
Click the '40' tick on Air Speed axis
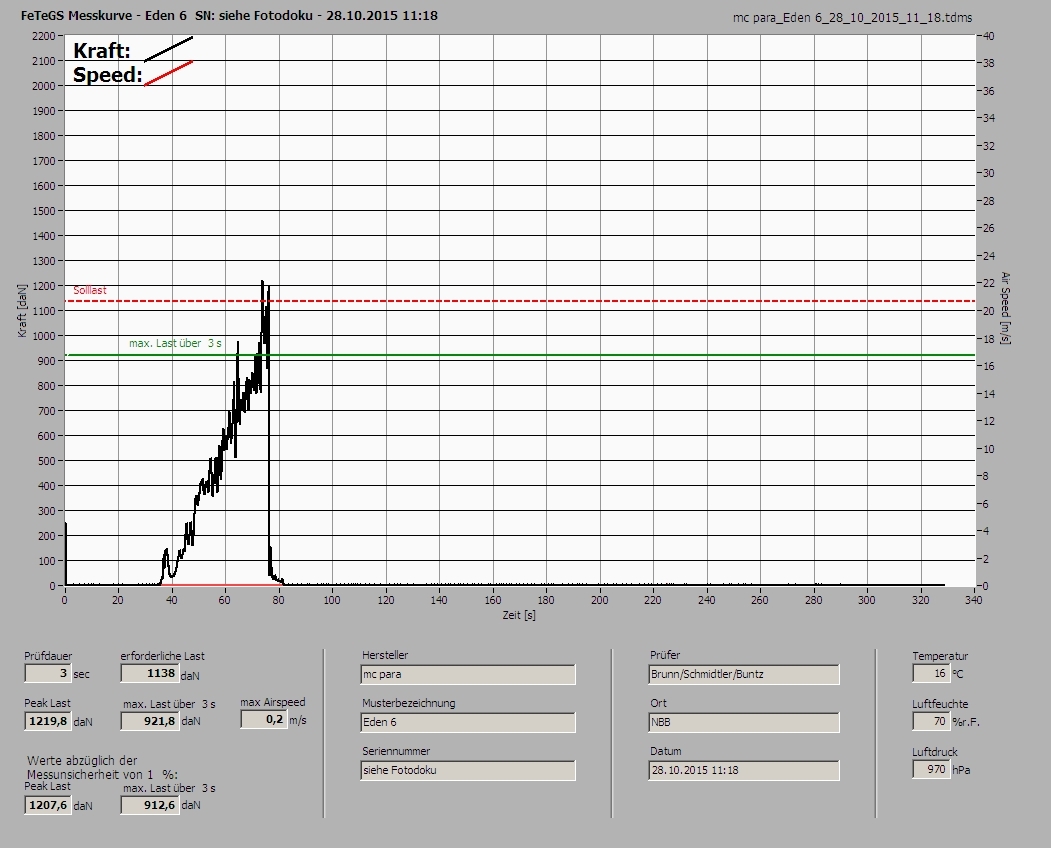989,36
